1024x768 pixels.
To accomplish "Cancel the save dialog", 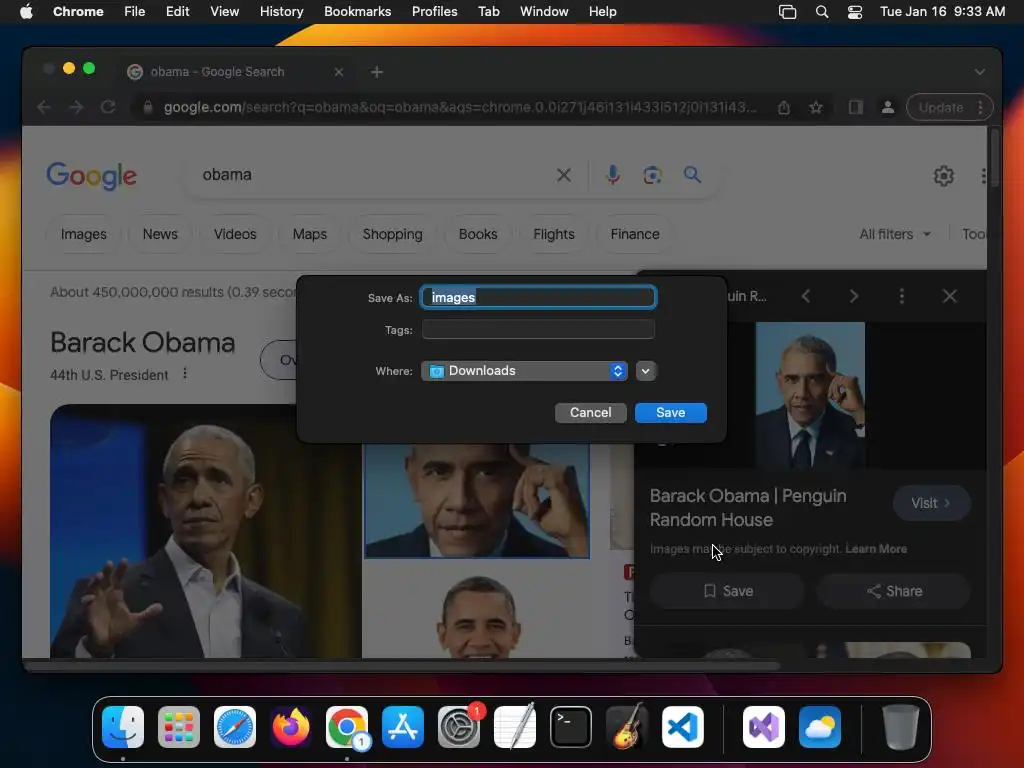I will coord(590,412).
